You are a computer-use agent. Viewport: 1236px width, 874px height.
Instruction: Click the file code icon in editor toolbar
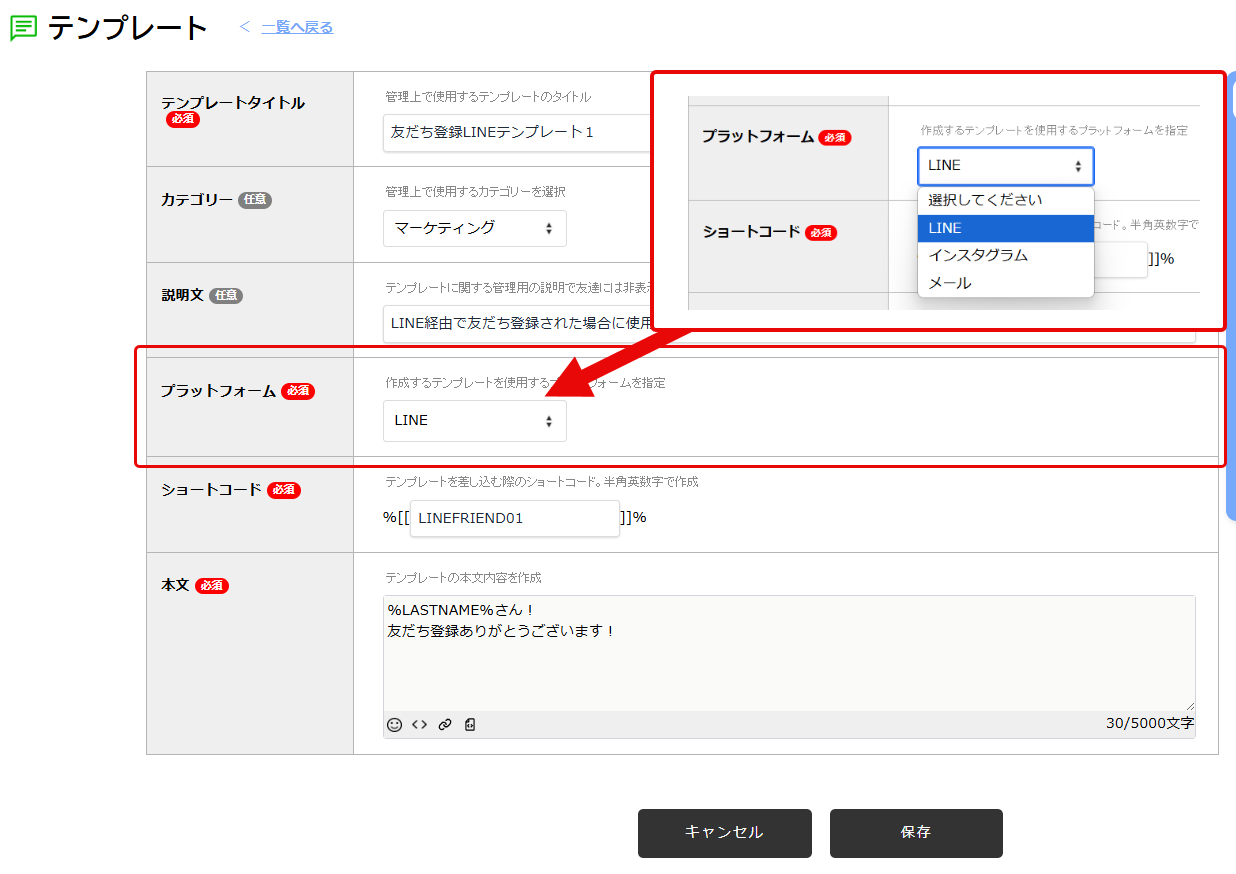pos(470,724)
